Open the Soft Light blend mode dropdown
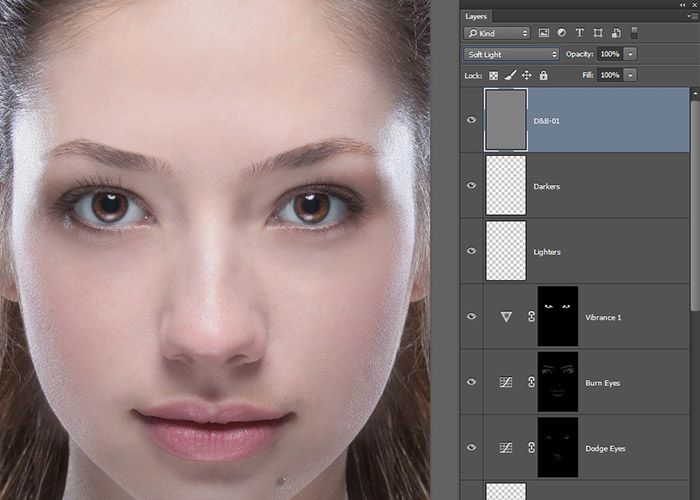Image resolution: width=700 pixels, height=500 pixels. point(511,54)
